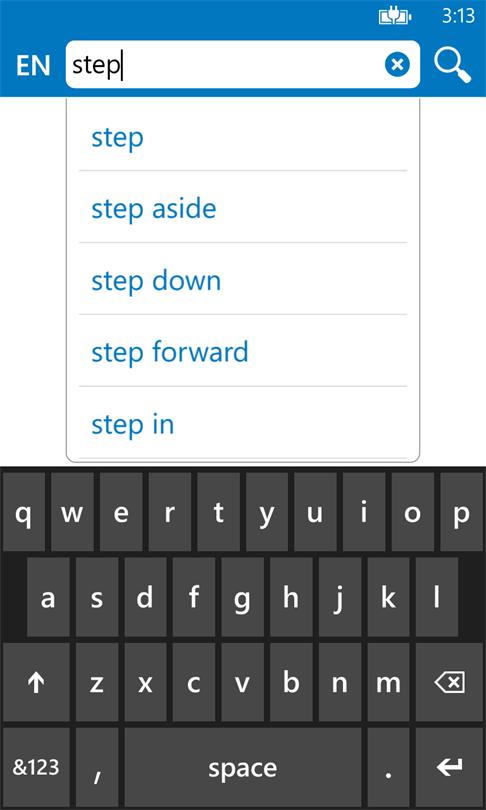Tap the comma key
The height and width of the screenshot is (810, 486).
(x=97, y=768)
